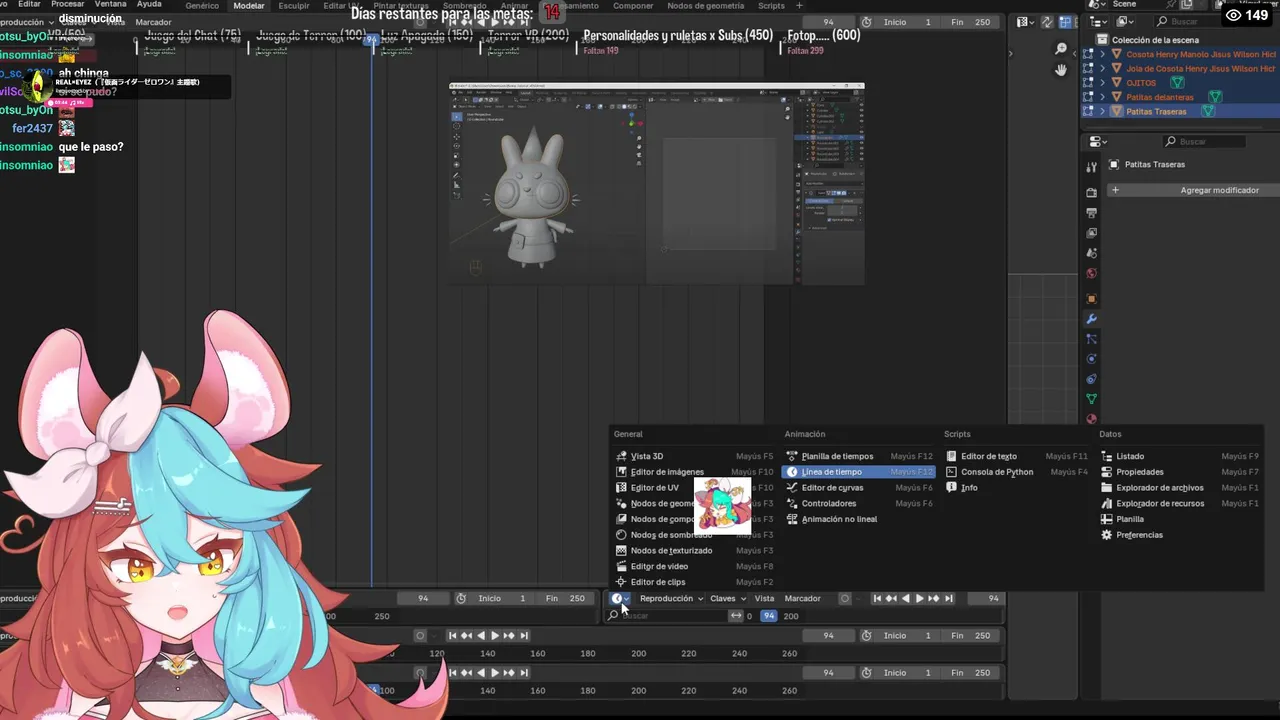Screen dimensions: 1280x720
Task: Select Consola de Python entry
Action: 1017,472
